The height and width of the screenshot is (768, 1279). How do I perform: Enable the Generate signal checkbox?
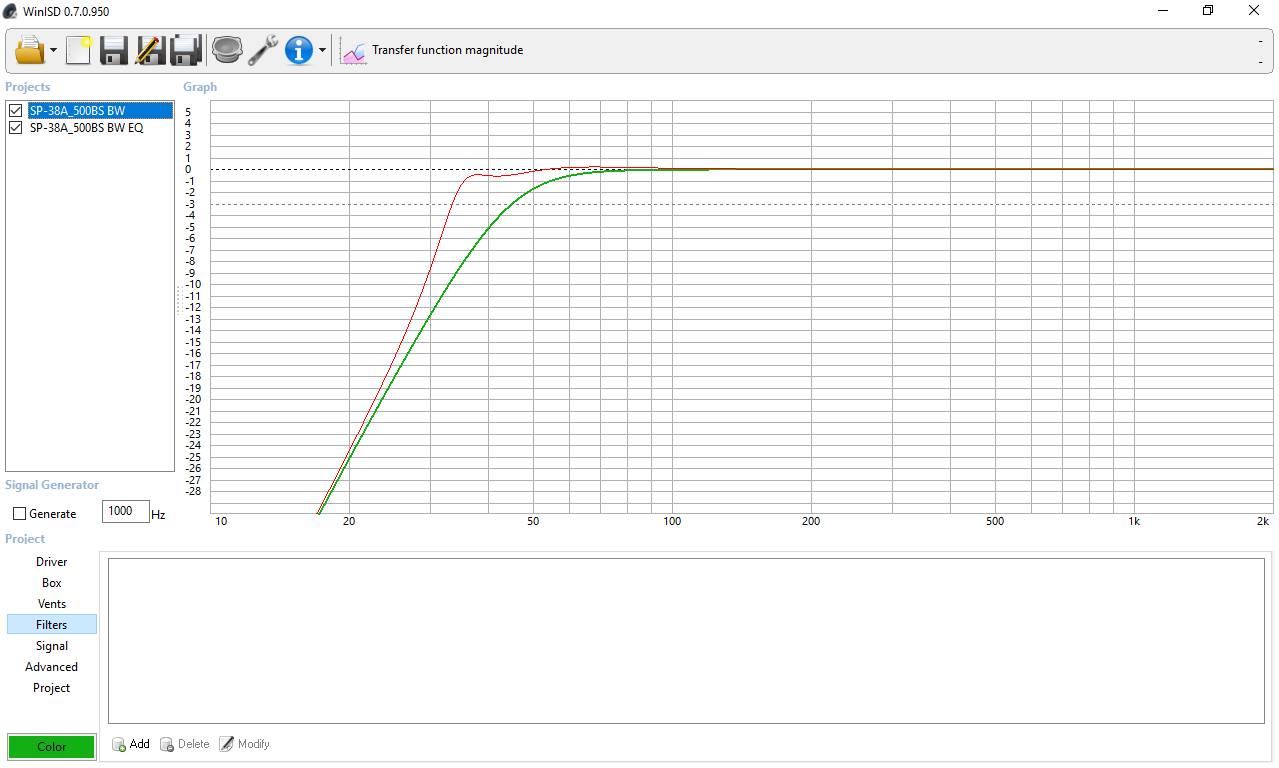point(19,514)
